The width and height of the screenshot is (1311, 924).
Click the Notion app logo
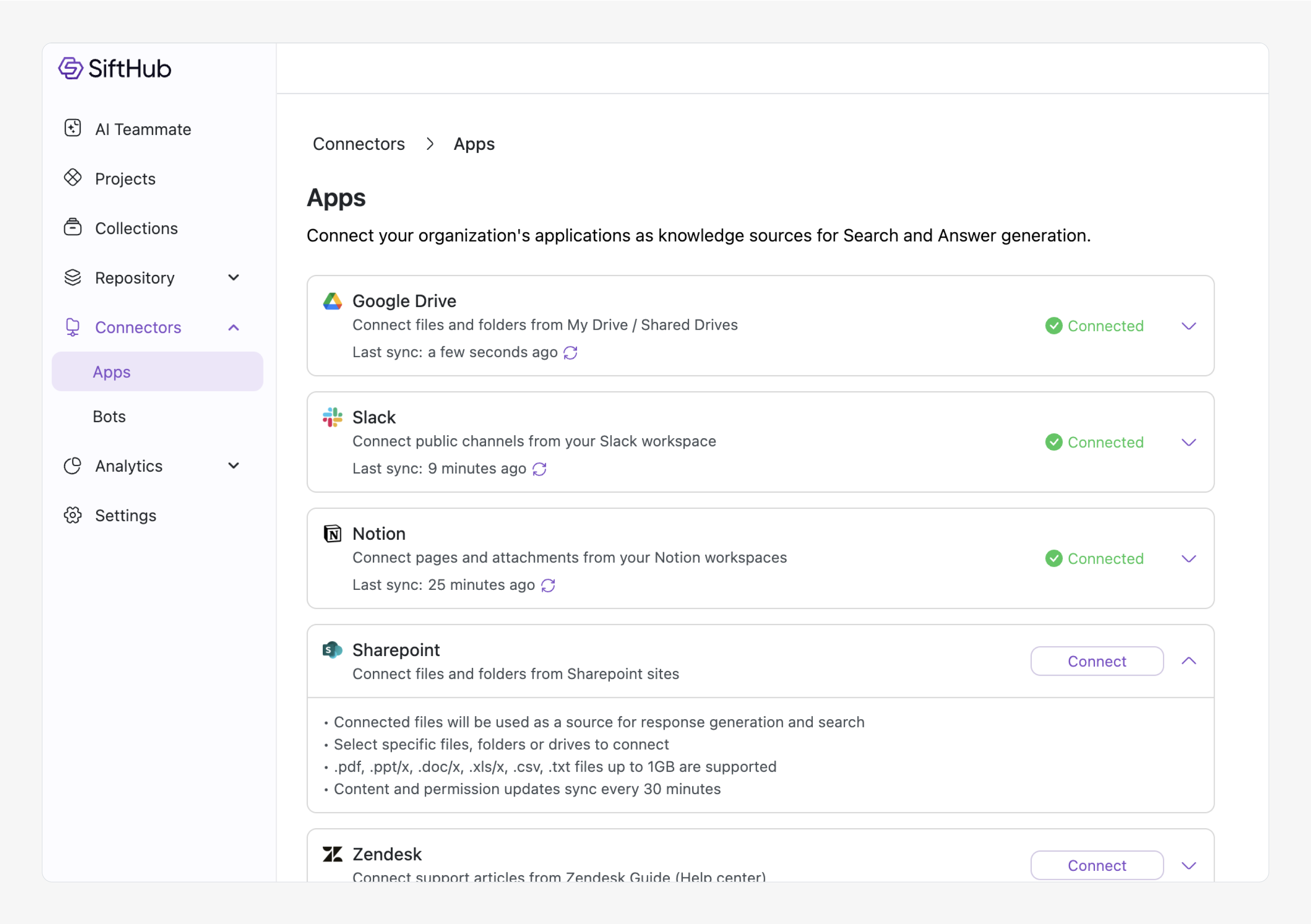(x=332, y=534)
